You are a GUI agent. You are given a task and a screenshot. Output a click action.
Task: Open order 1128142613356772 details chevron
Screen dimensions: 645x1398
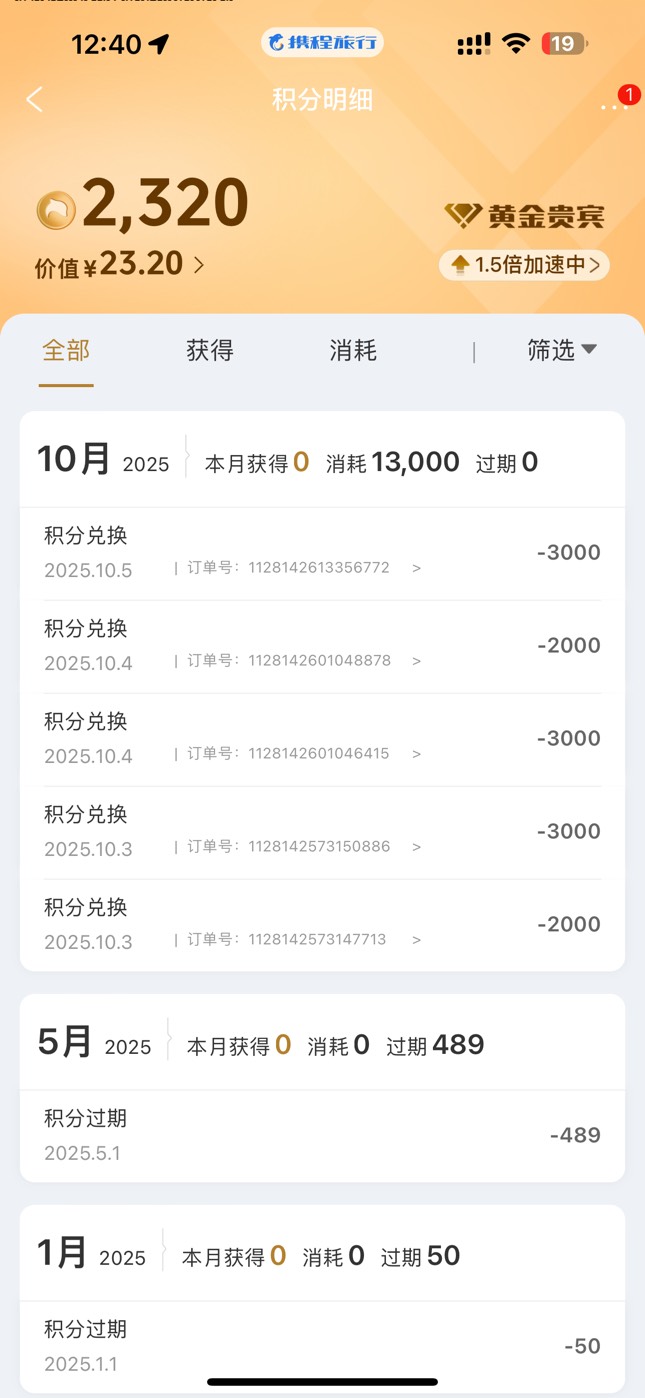click(417, 568)
